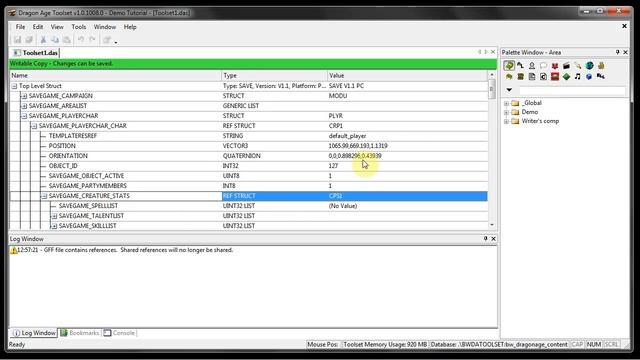Select the red creature palette icon
The image size is (640, 360).
pos(555,65)
